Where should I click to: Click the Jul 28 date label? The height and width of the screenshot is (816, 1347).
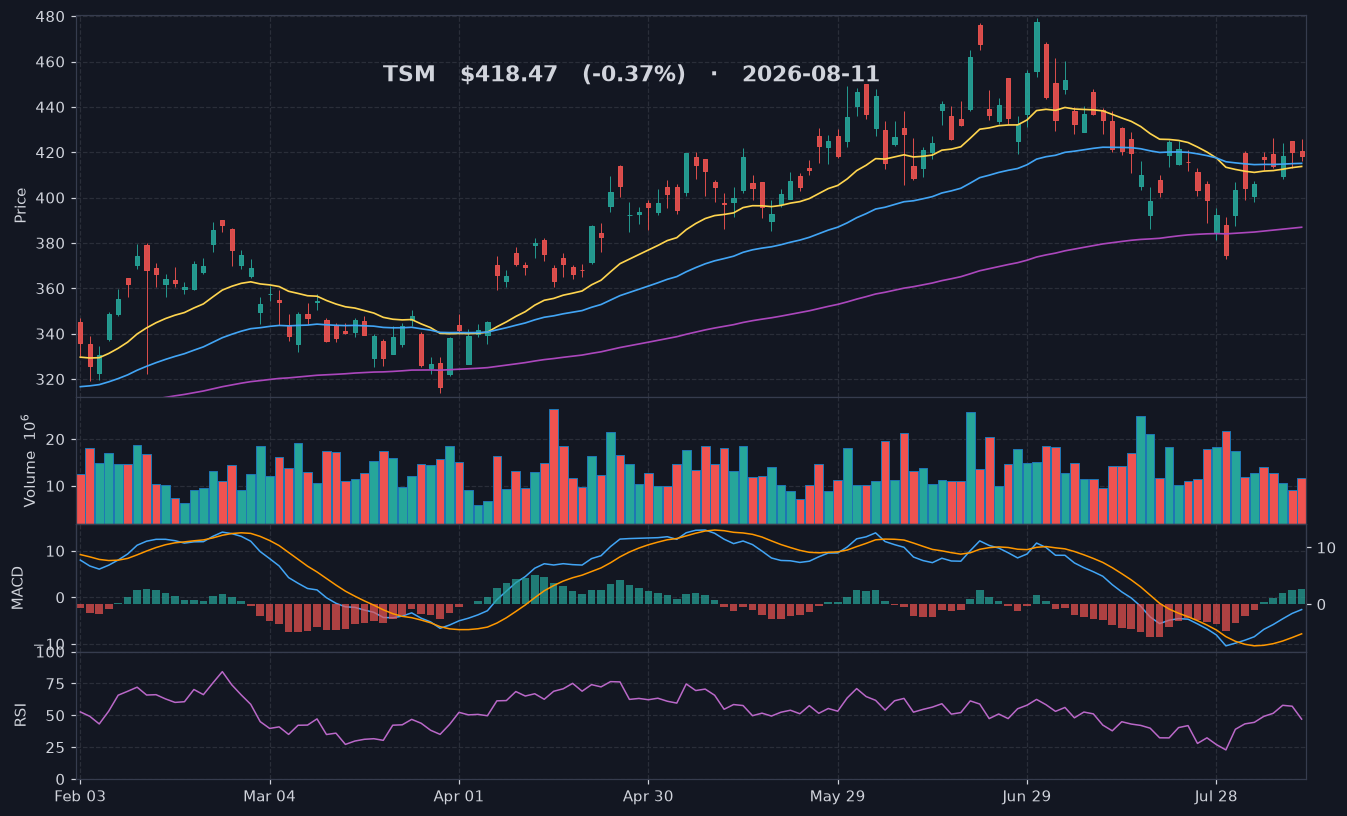click(x=1215, y=797)
